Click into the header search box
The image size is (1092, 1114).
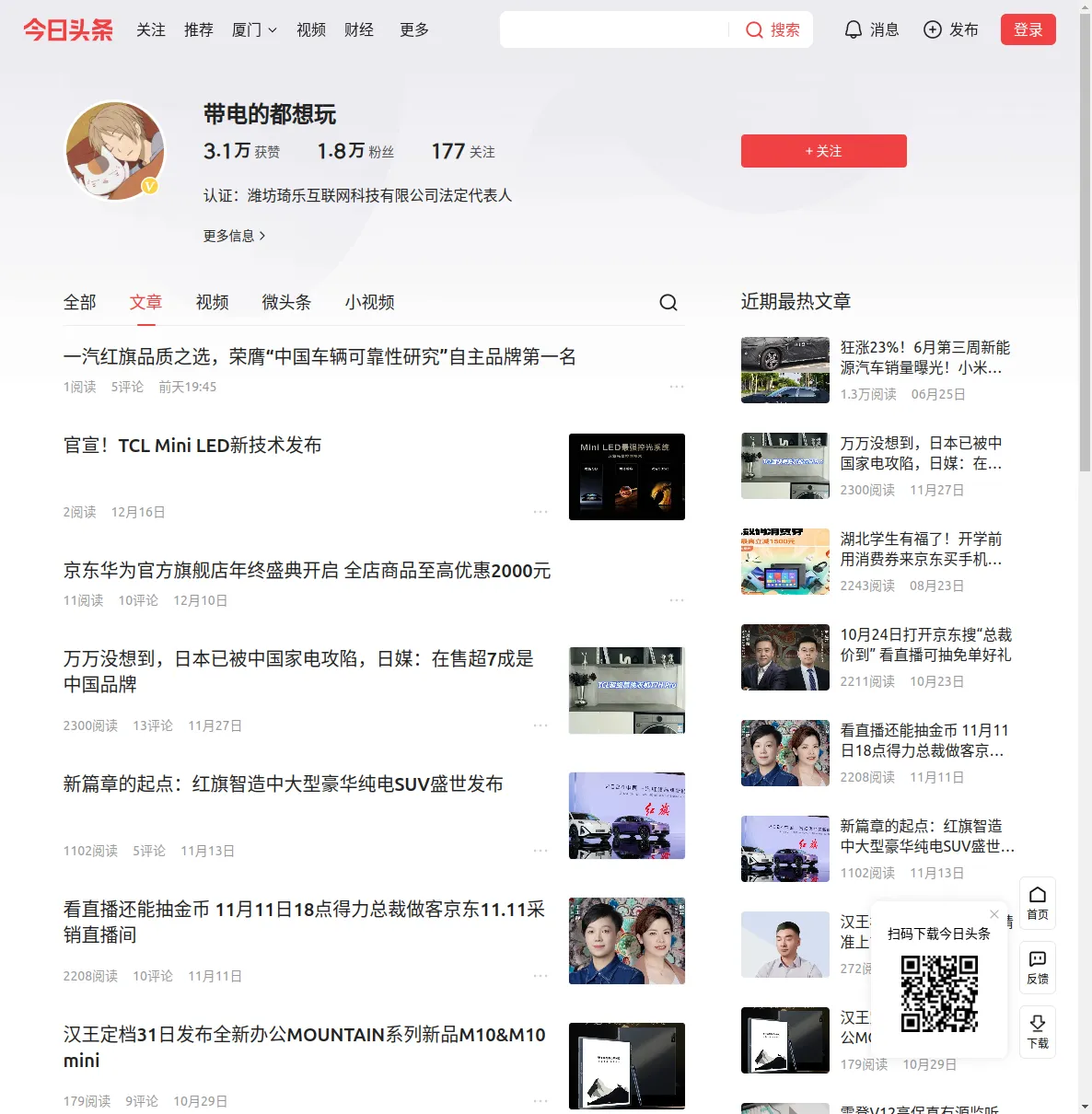click(x=614, y=29)
